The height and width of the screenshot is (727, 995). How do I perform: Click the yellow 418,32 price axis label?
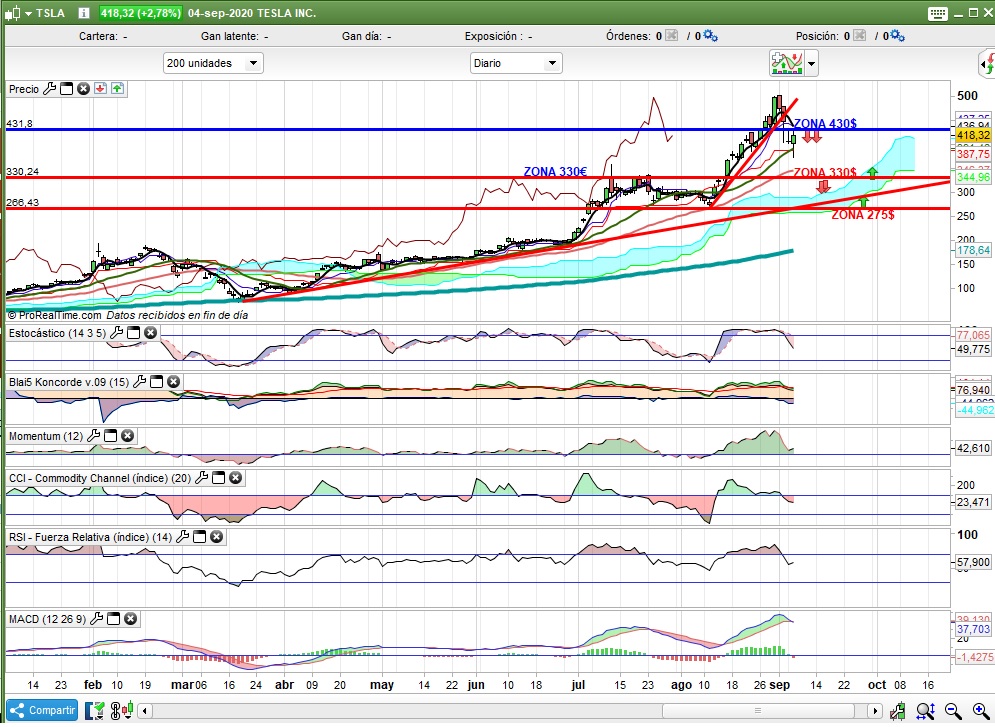[973, 135]
